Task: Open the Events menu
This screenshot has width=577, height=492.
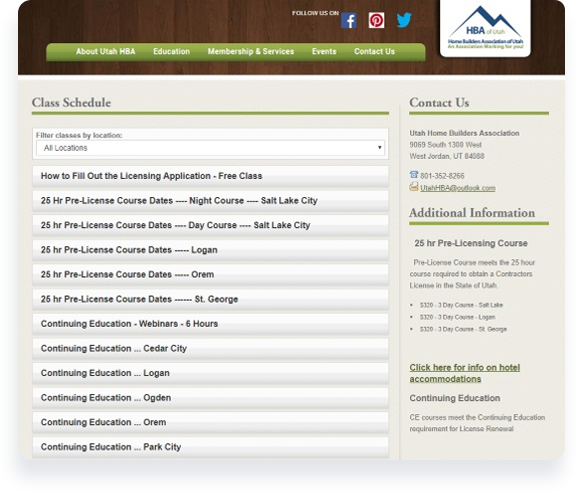Action: click(324, 52)
